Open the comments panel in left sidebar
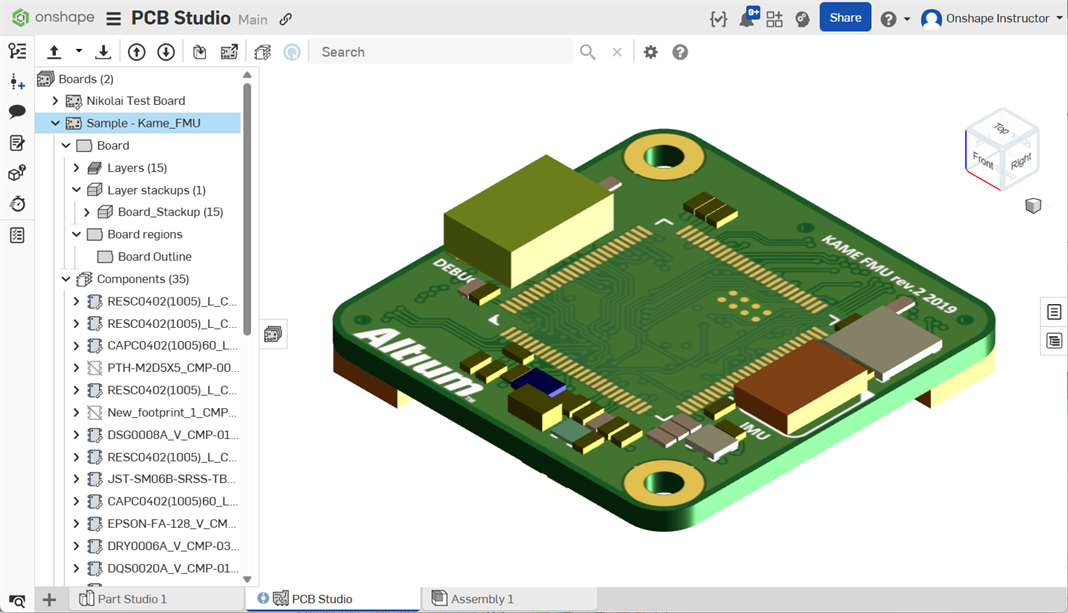This screenshot has width=1068, height=613. click(16, 112)
